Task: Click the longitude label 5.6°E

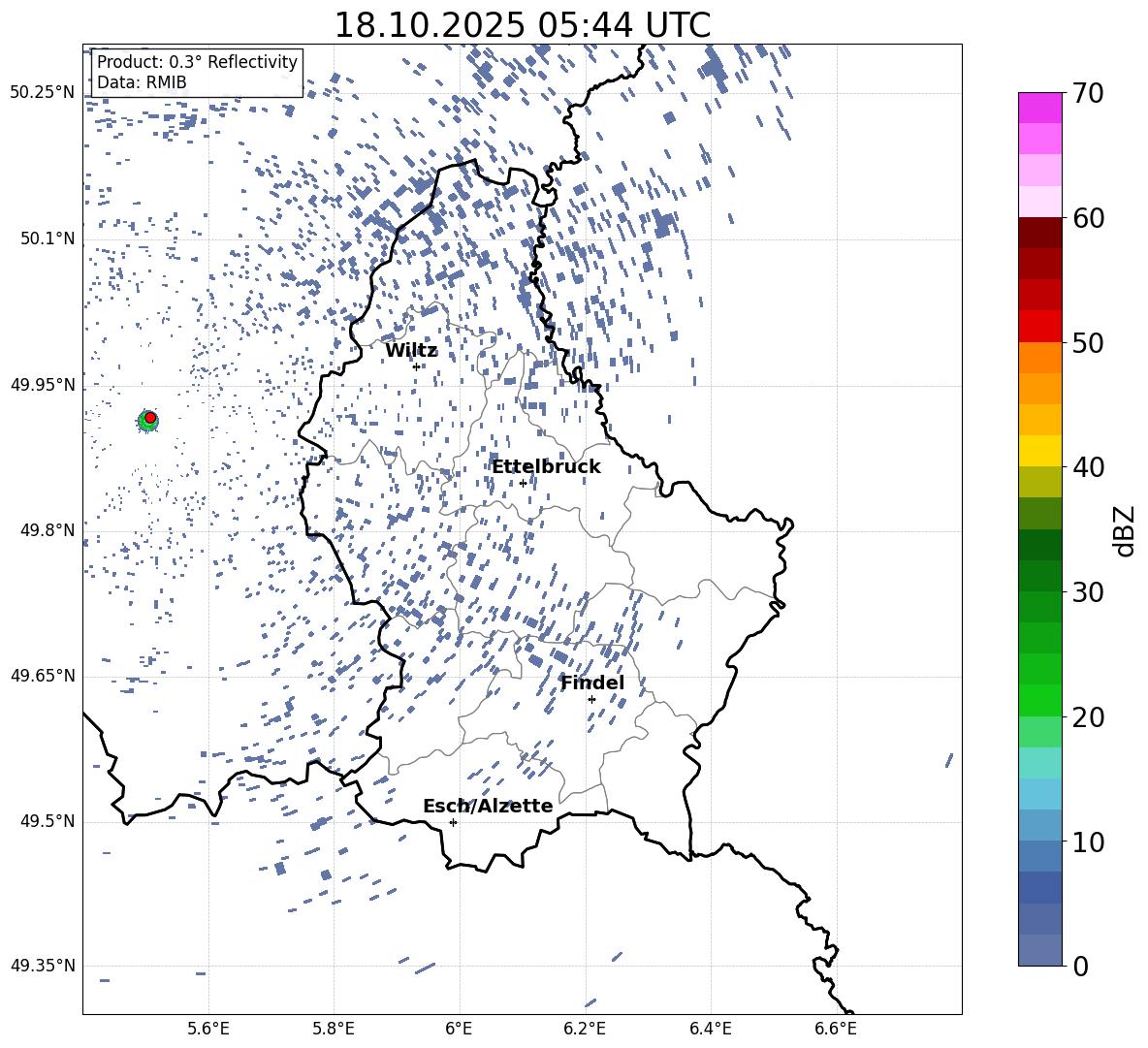Action: (x=208, y=1029)
